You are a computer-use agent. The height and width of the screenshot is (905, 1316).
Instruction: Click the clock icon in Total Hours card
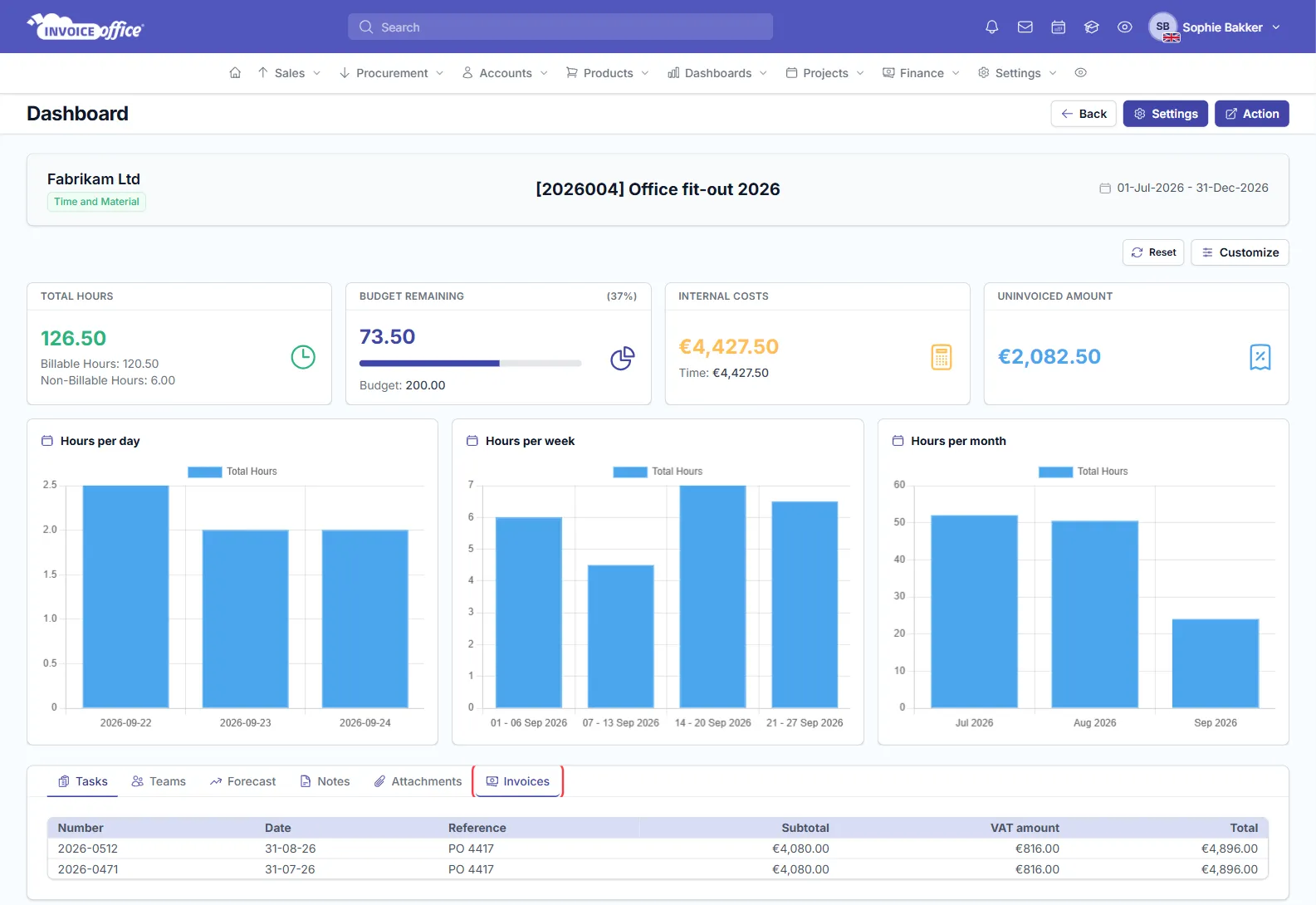(303, 357)
